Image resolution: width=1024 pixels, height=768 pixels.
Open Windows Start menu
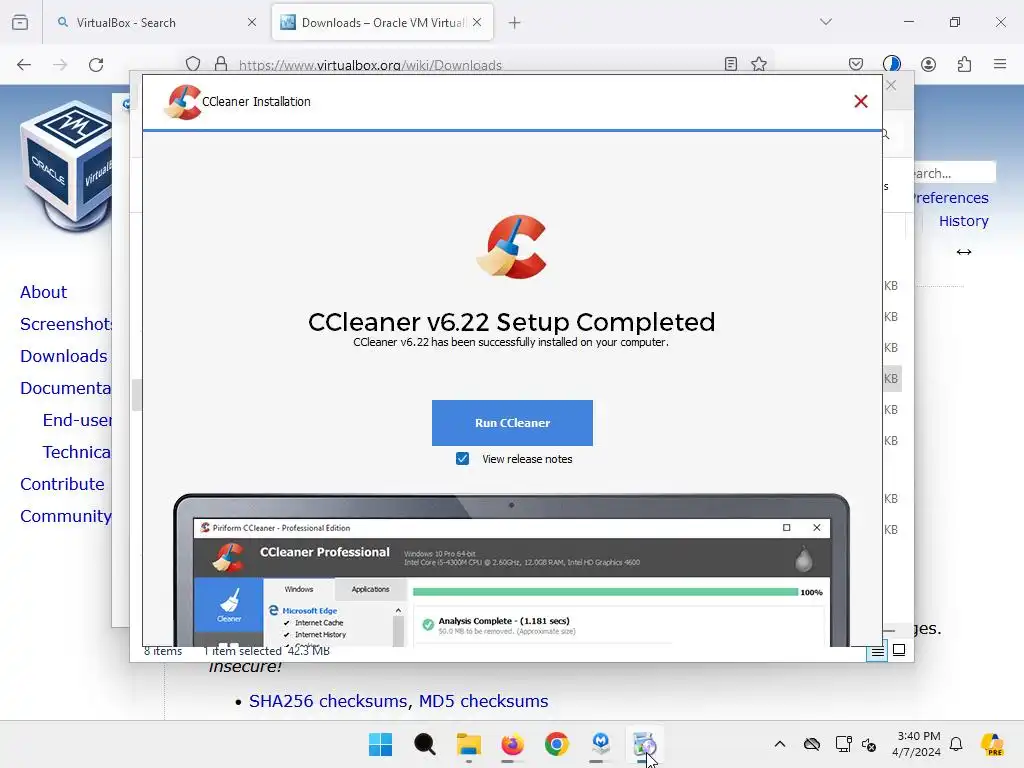380,744
